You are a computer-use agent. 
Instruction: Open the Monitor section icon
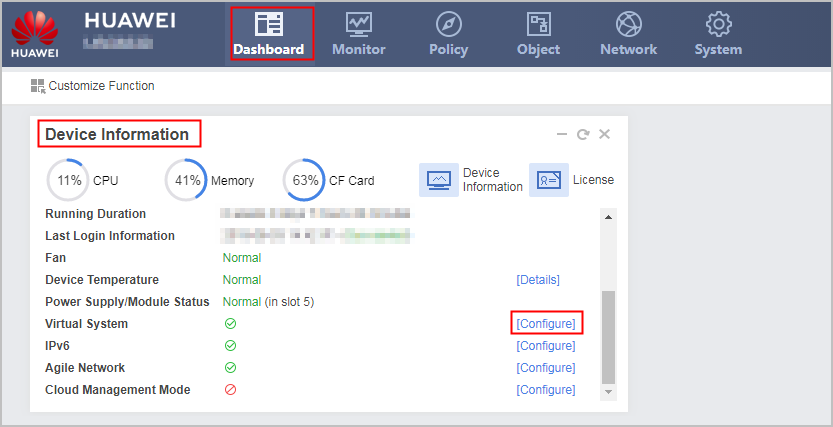pos(359,24)
